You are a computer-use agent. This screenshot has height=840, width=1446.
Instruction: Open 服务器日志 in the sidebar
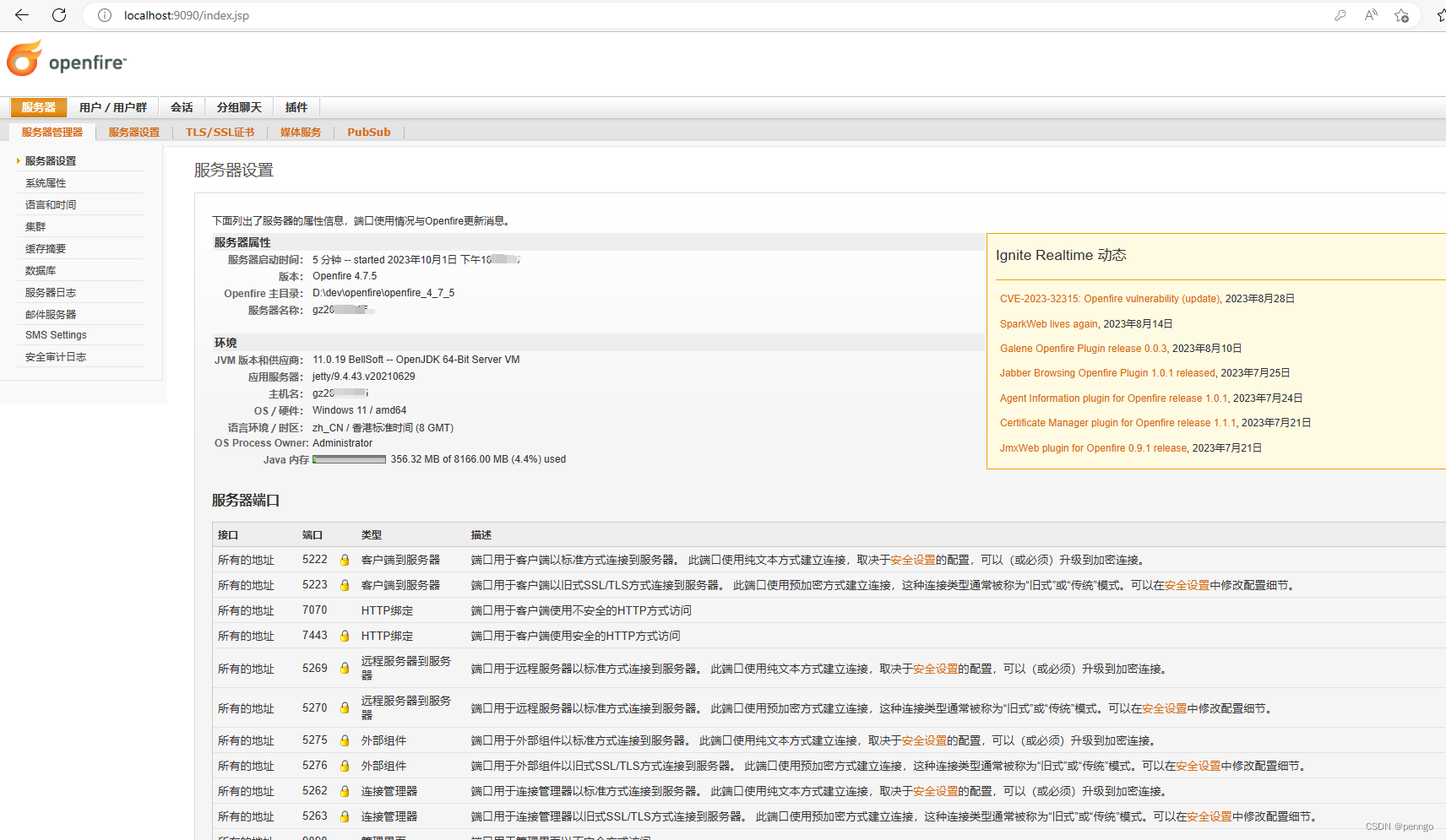51,292
